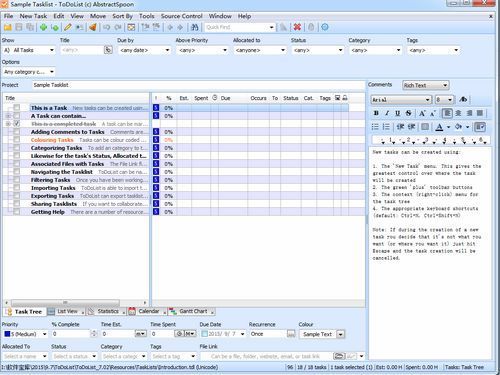Viewport: 500px width, 375px height.
Task: Check the 'Adding Comments to Tasks' checkbox
Action: (x=17, y=132)
